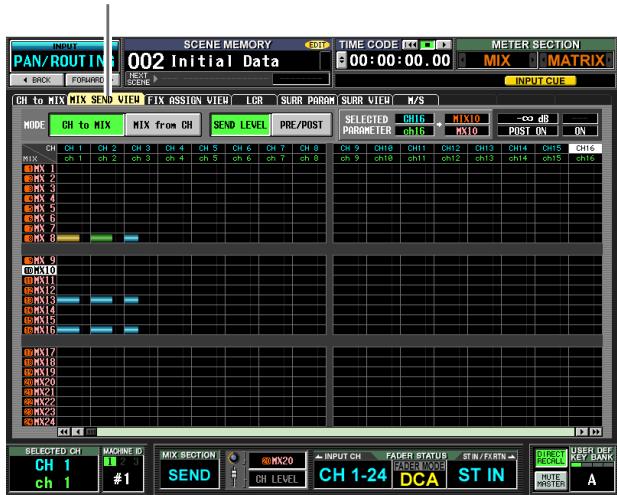Open the SURR PARAM tab

point(307,100)
